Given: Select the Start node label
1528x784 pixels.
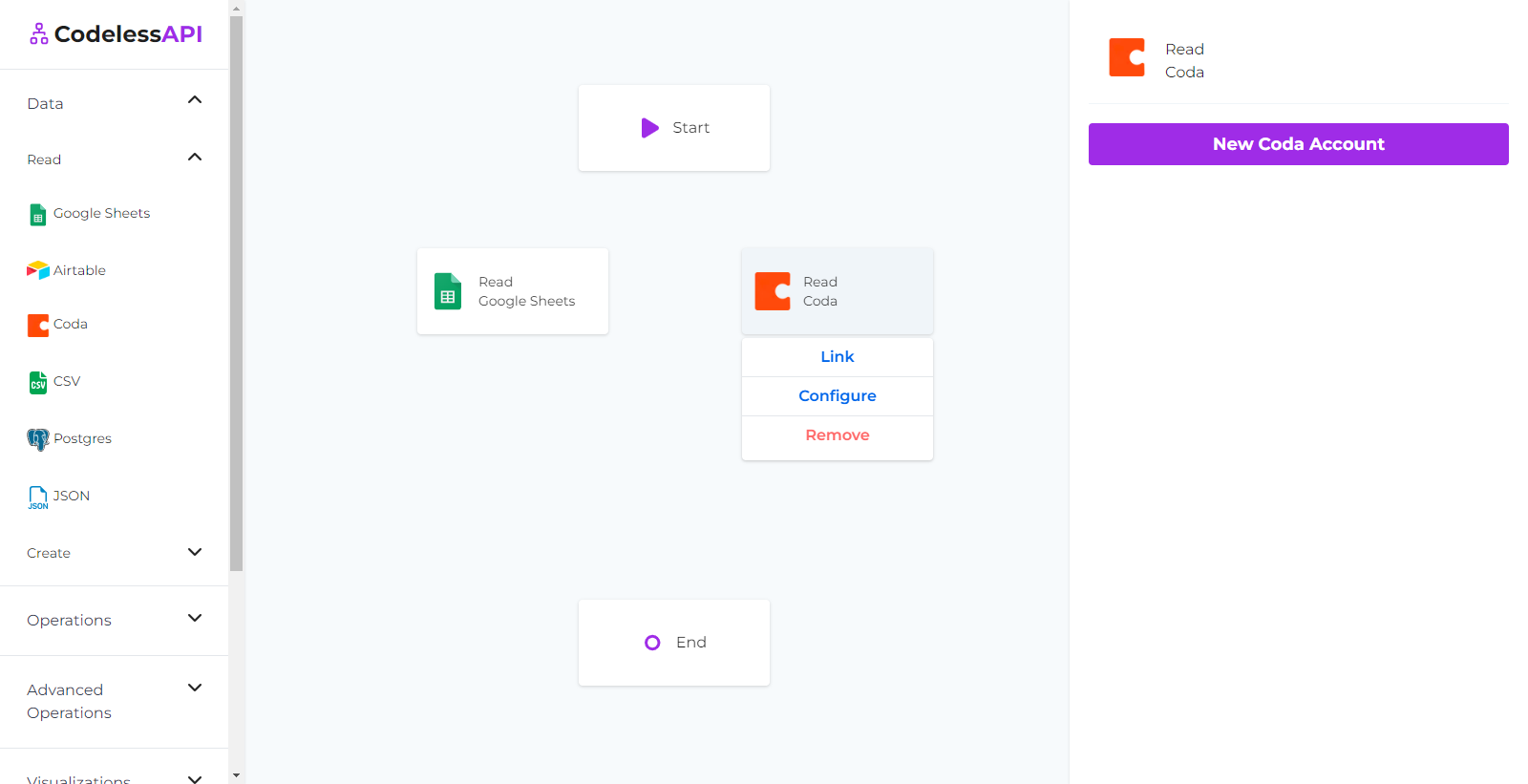Looking at the screenshot, I should click(x=690, y=128).
